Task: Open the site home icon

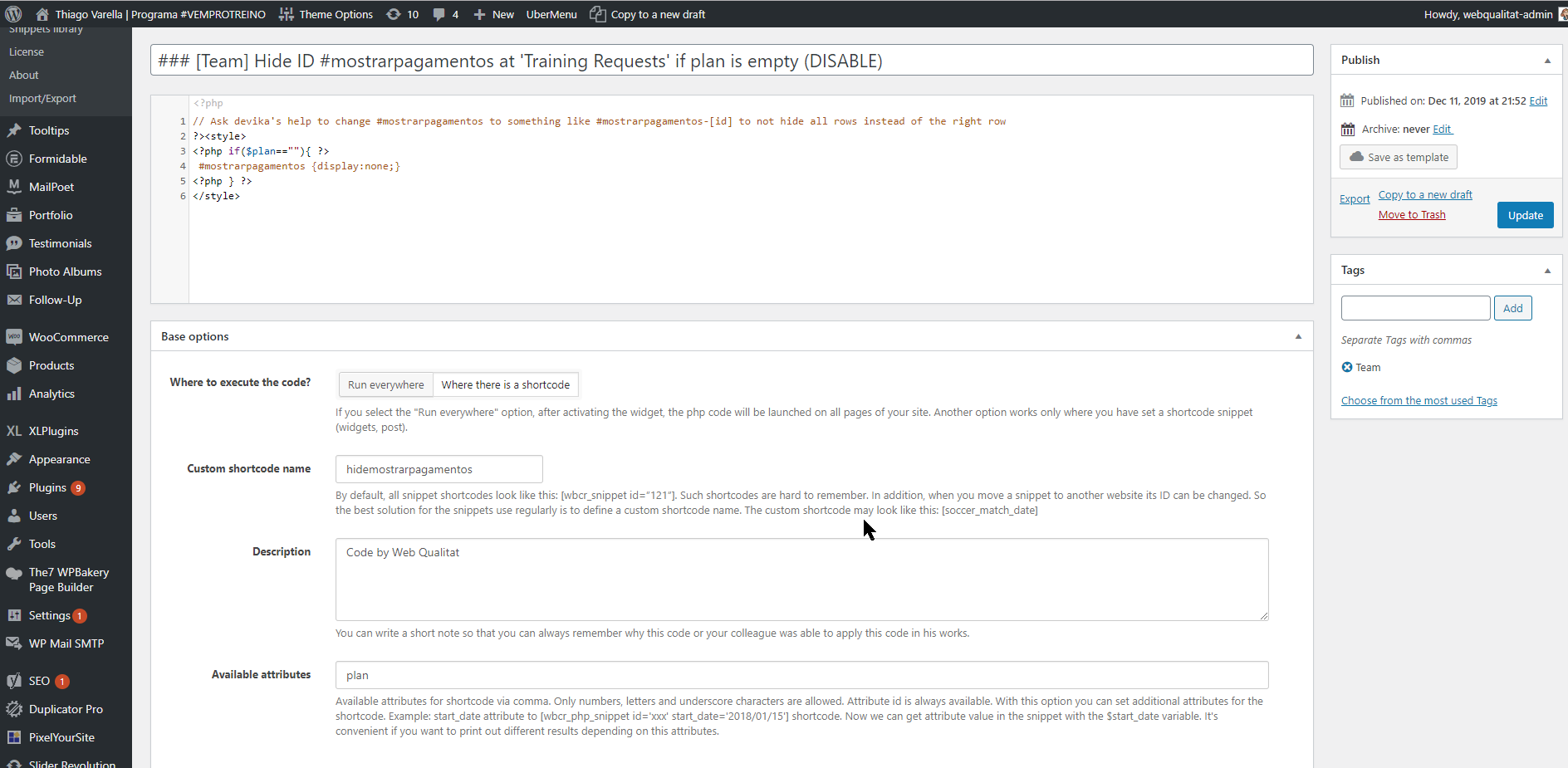Action: tap(42, 14)
